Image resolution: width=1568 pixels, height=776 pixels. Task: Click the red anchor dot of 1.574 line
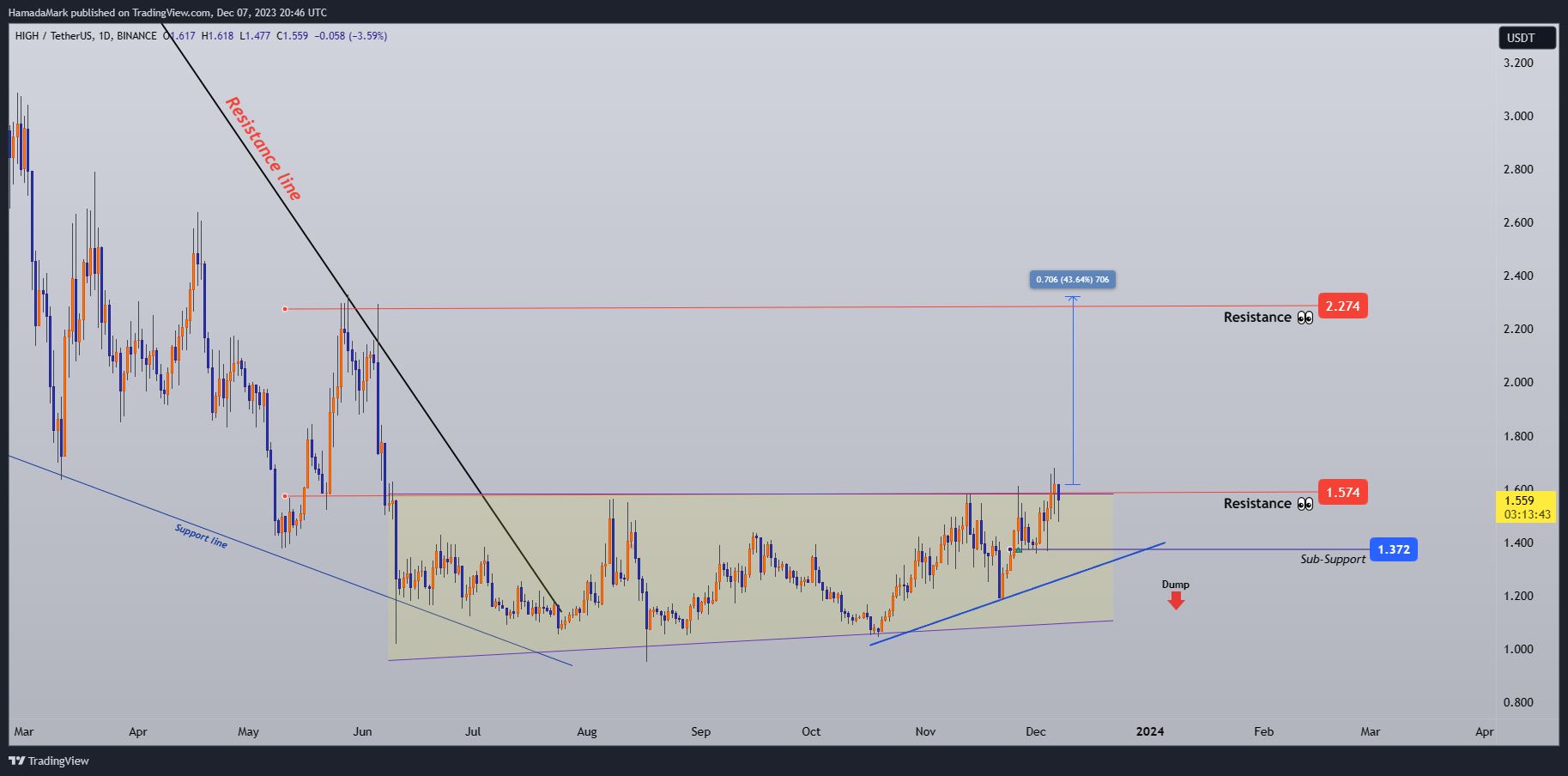point(285,496)
